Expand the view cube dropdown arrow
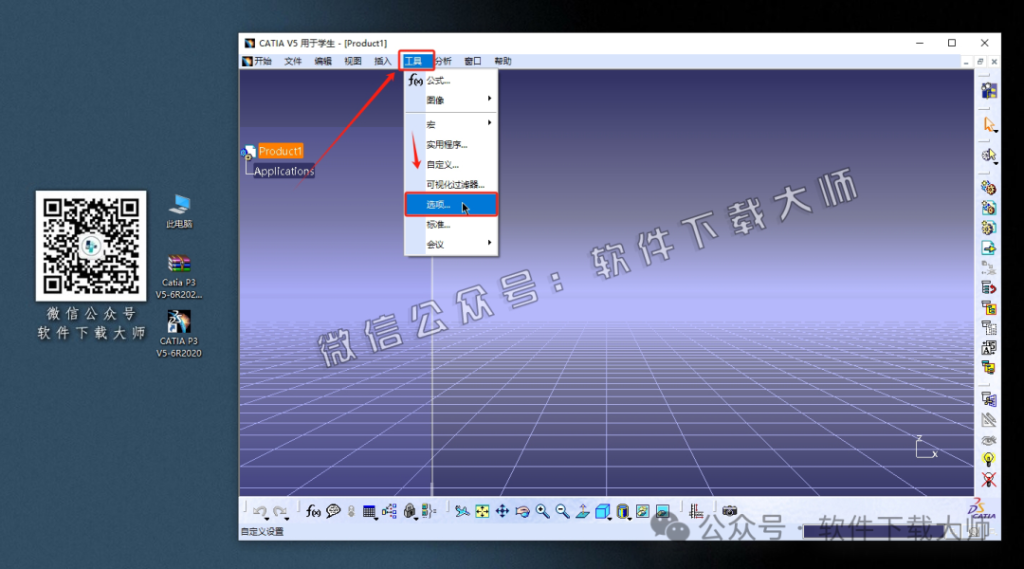1024x569 pixels. pos(610,518)
